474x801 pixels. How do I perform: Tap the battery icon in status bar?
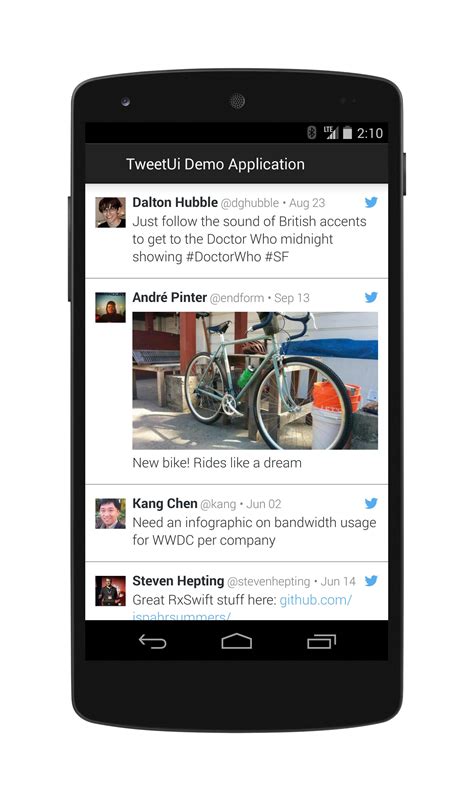pyautogui.click(x=347, y=133)
